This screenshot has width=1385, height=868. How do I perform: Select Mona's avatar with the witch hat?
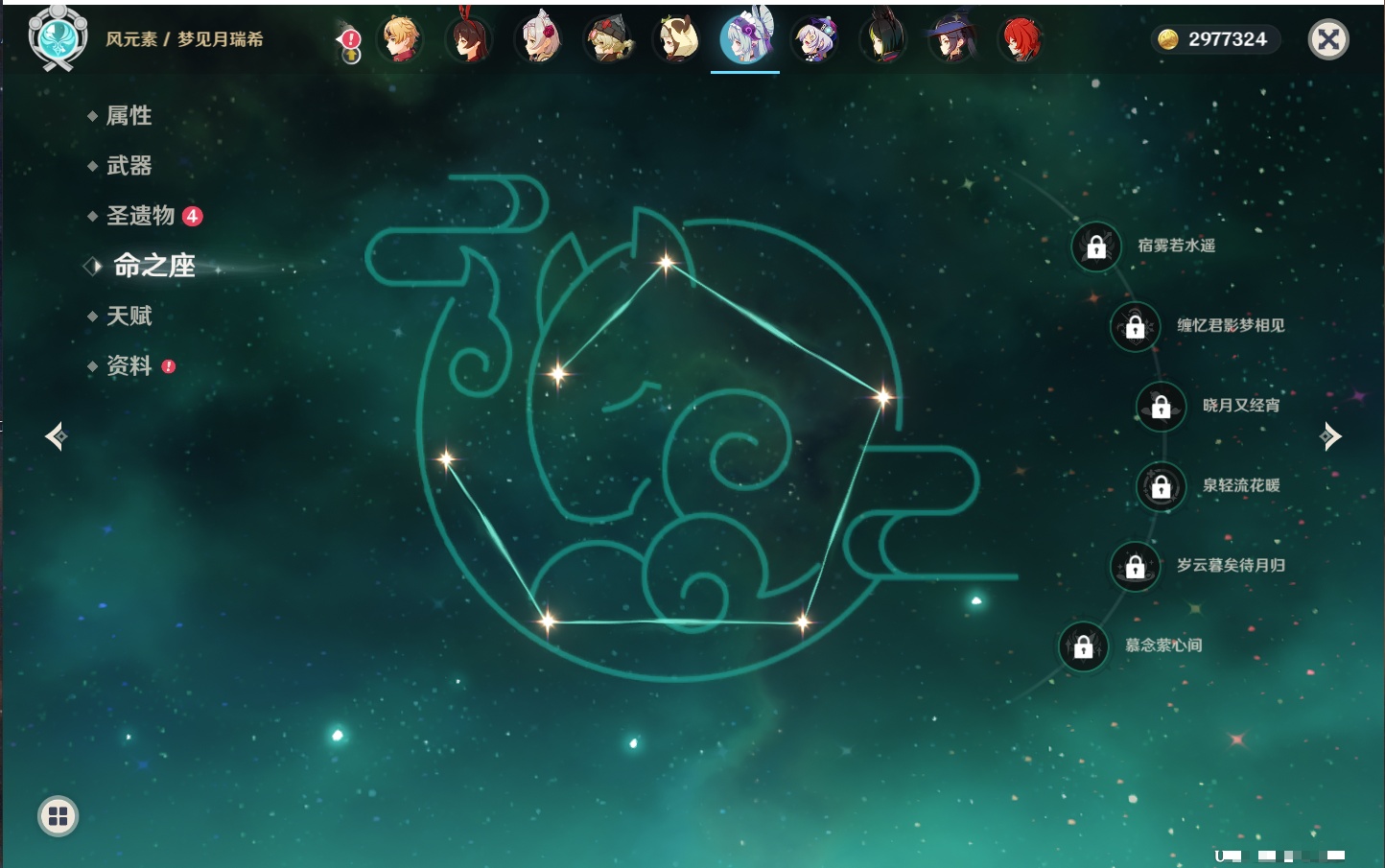953,39
